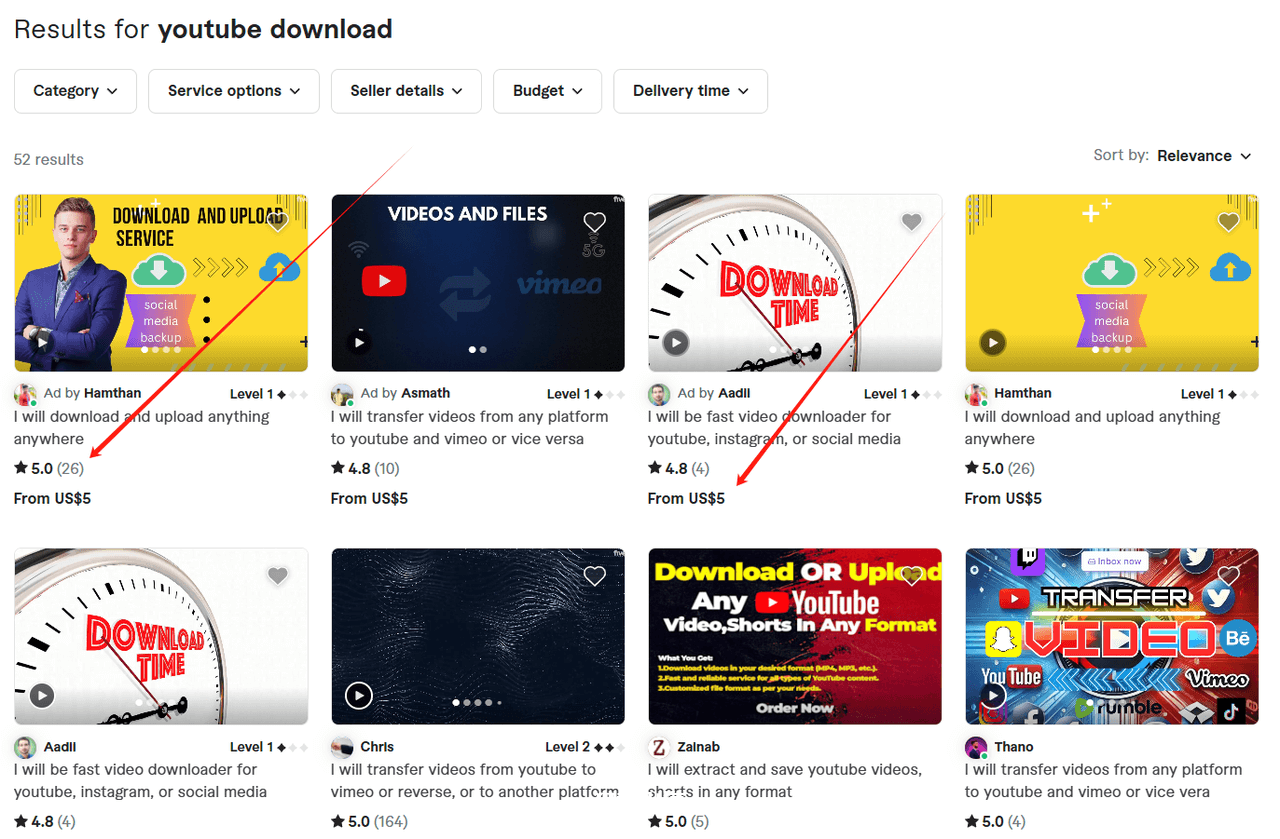Play video on non-ad Hamthan thumbnail

click(992, 342)
